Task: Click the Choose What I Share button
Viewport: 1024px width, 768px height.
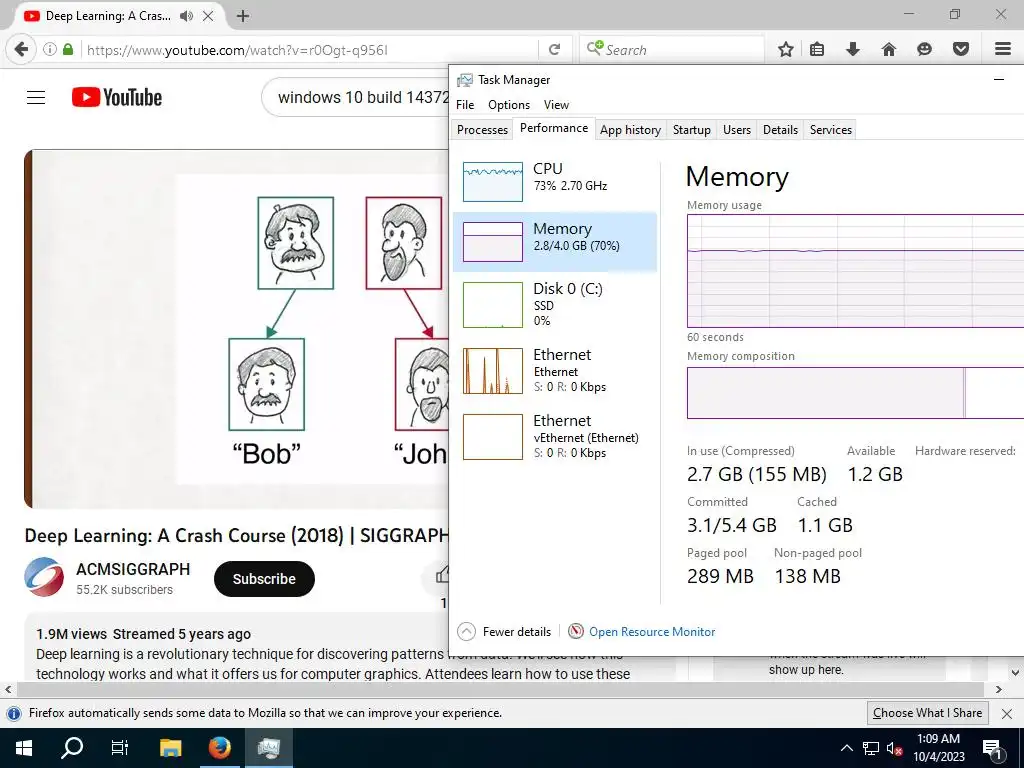Action: (x=927, y=712)
